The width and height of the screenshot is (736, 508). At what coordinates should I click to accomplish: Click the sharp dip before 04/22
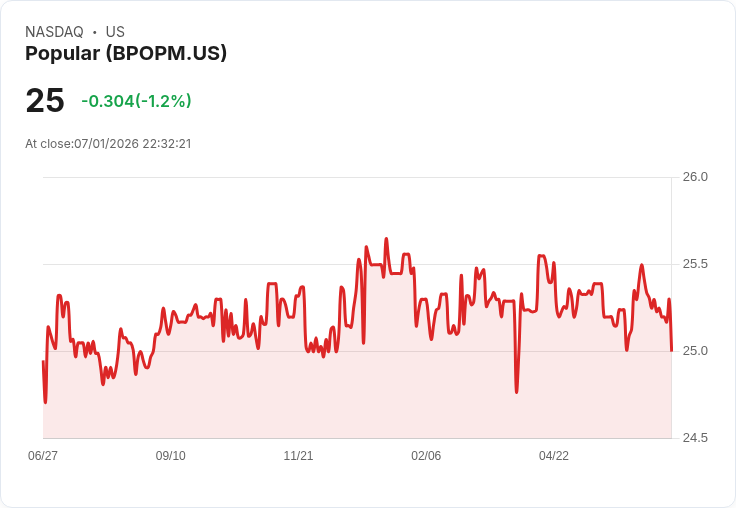click(517, 392)
